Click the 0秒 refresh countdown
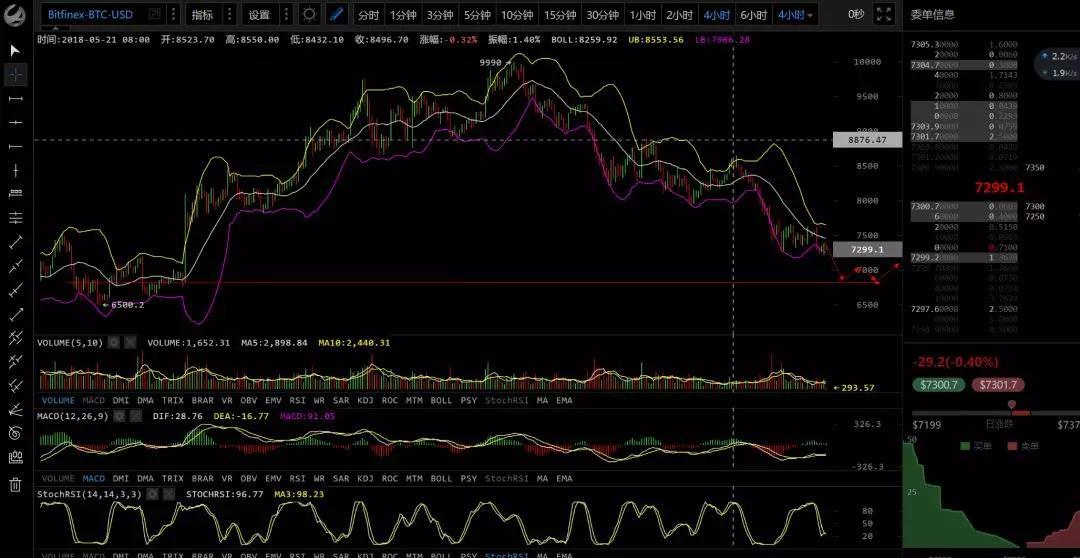 tap(856, 14)
